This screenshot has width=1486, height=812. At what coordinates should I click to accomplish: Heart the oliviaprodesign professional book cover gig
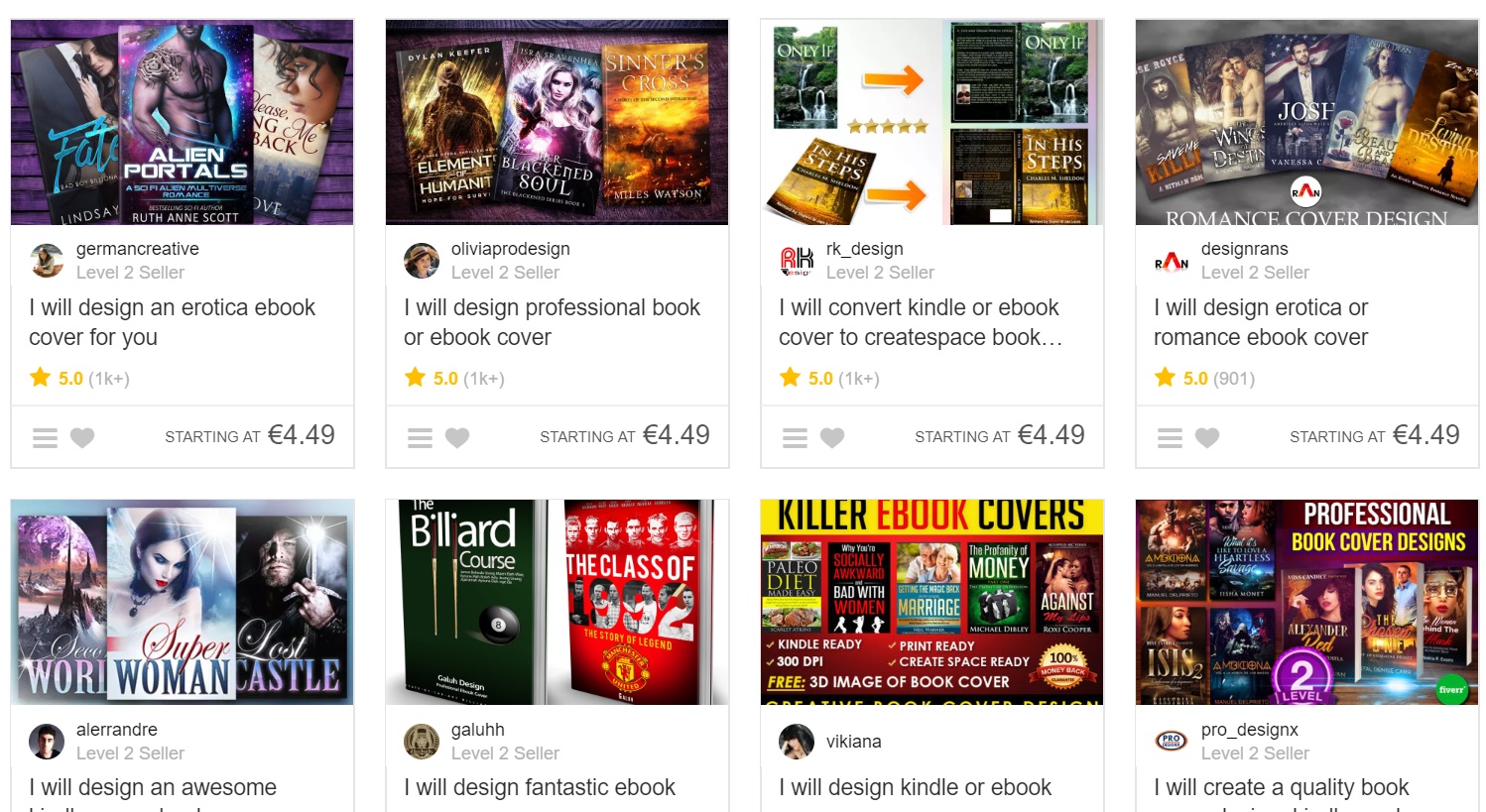coord(457,437)
